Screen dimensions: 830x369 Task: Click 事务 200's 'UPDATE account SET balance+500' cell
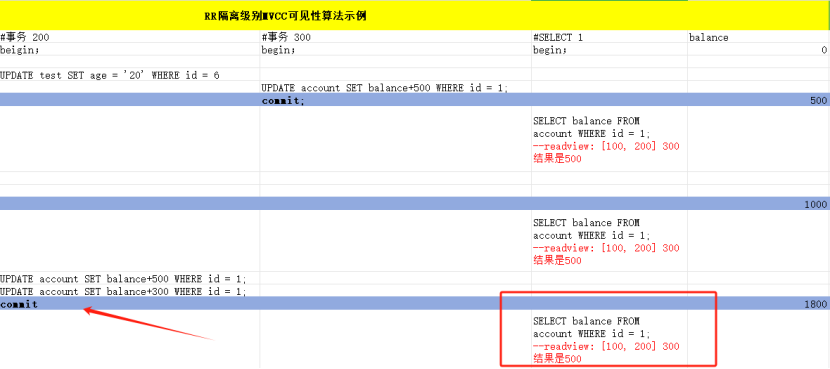point(130,278)
